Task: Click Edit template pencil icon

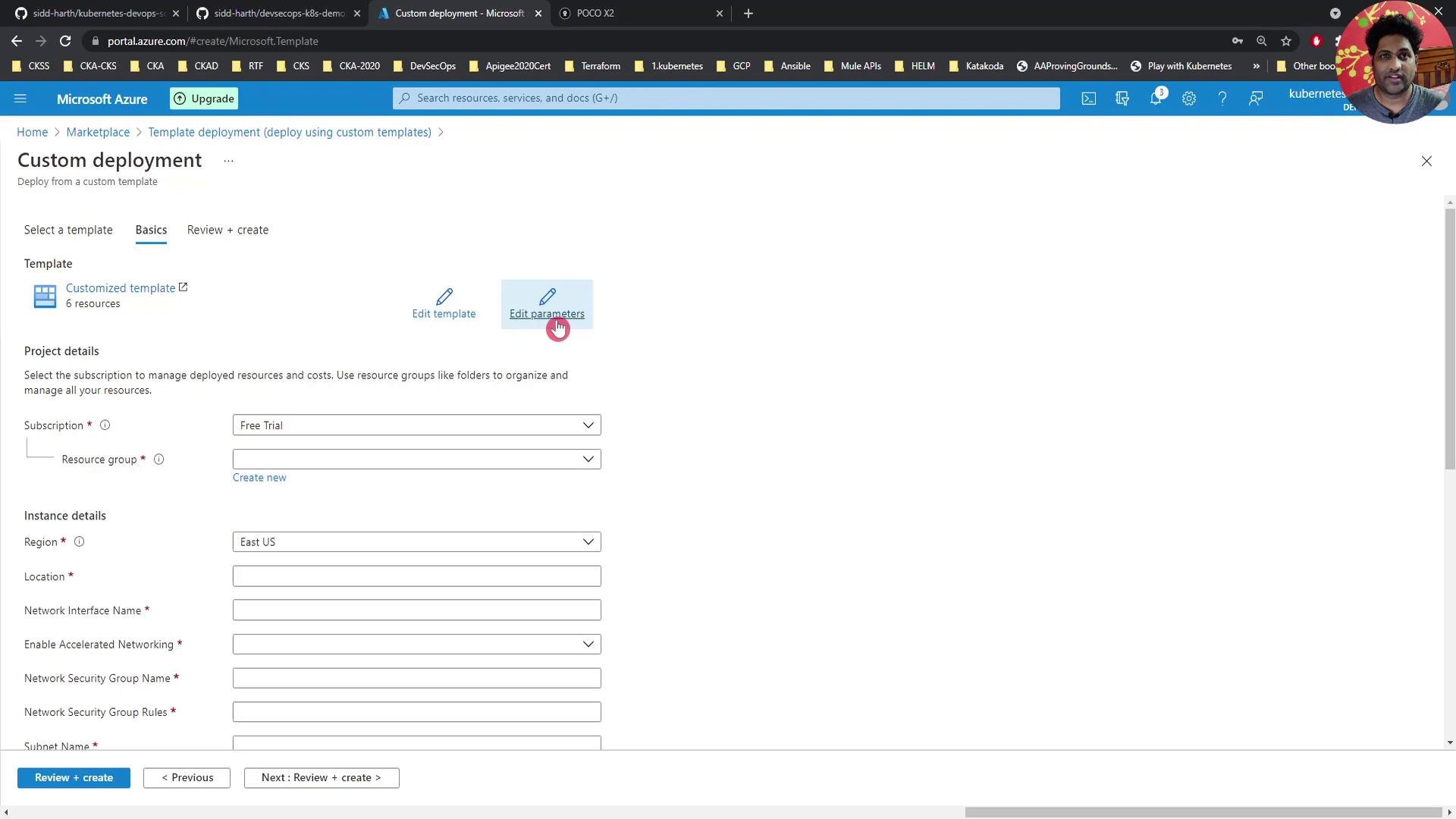Action: (444, 297)
